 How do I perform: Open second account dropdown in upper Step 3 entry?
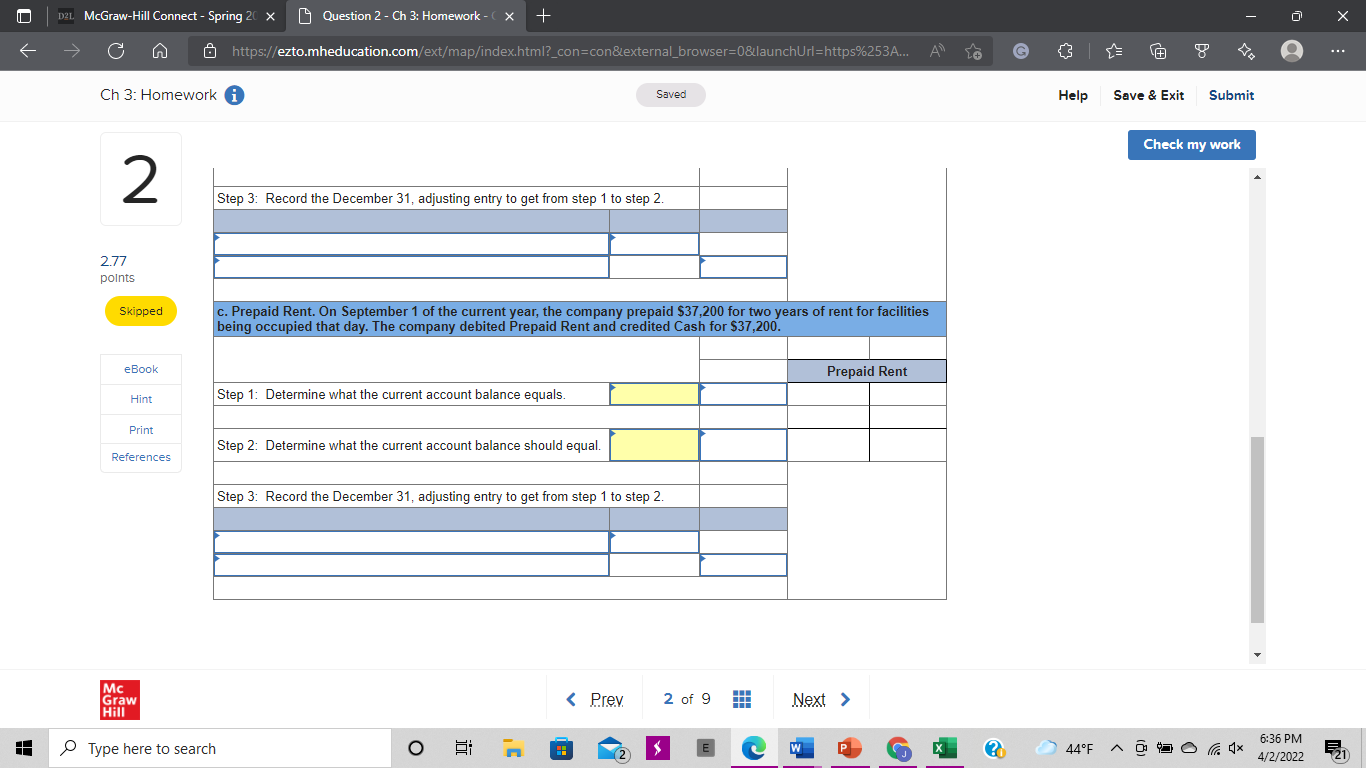click(x=411, y=267)
